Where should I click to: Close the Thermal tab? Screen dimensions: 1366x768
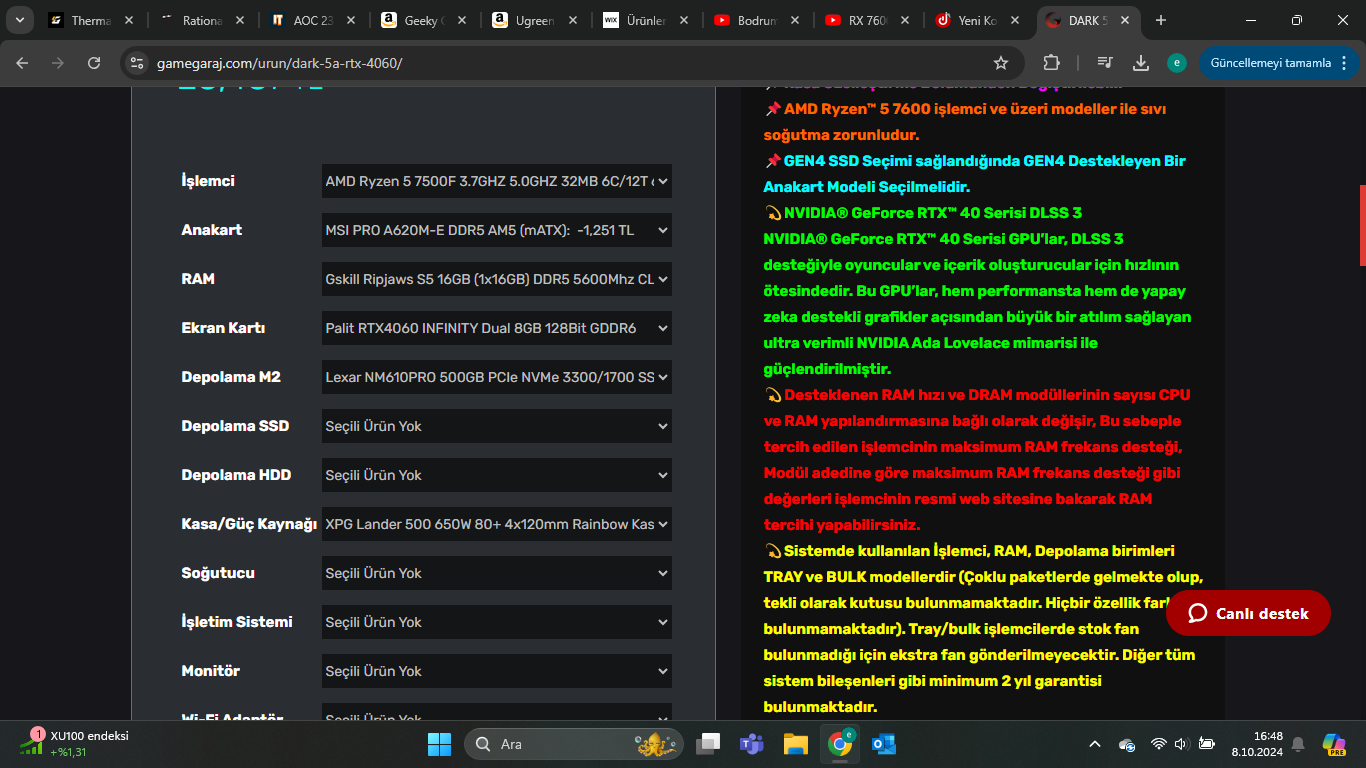(x=129, y=20)
